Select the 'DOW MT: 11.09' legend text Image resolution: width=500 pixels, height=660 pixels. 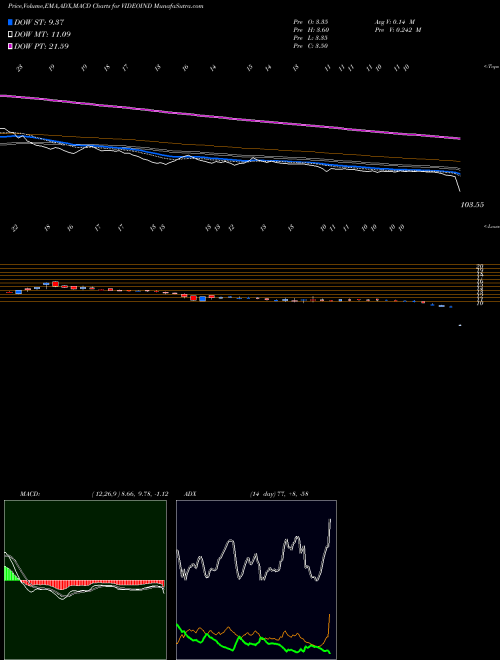click(x=43, y=35)
